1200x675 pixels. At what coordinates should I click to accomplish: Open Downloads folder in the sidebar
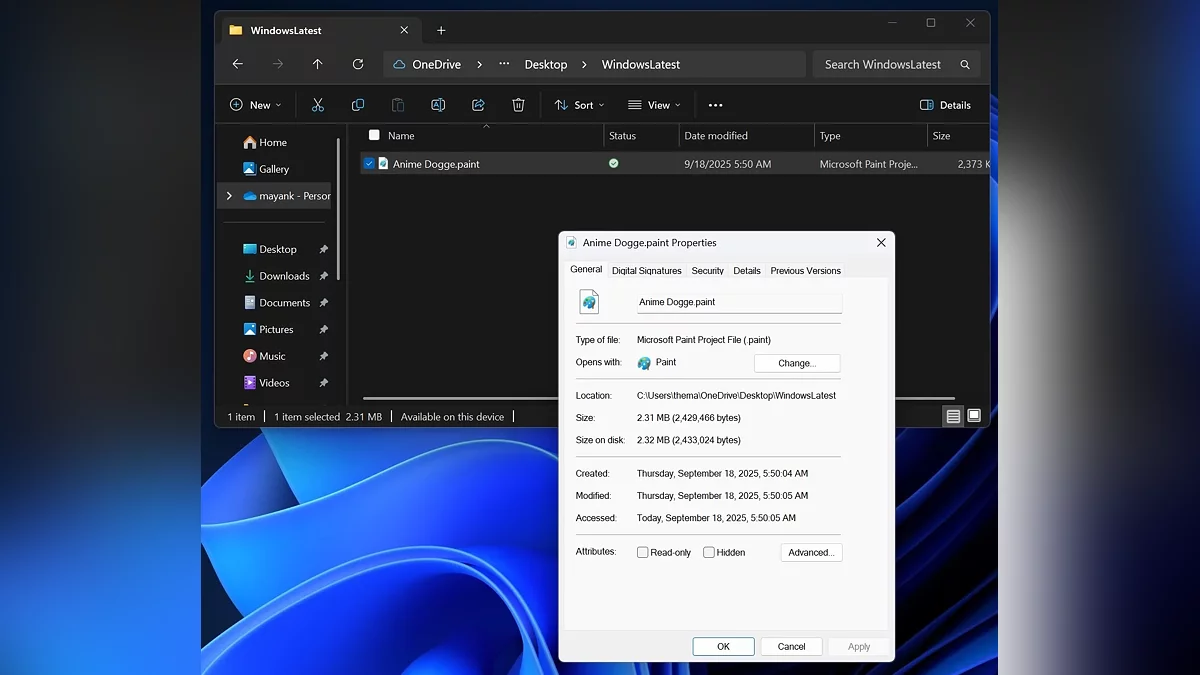point(284,276)
